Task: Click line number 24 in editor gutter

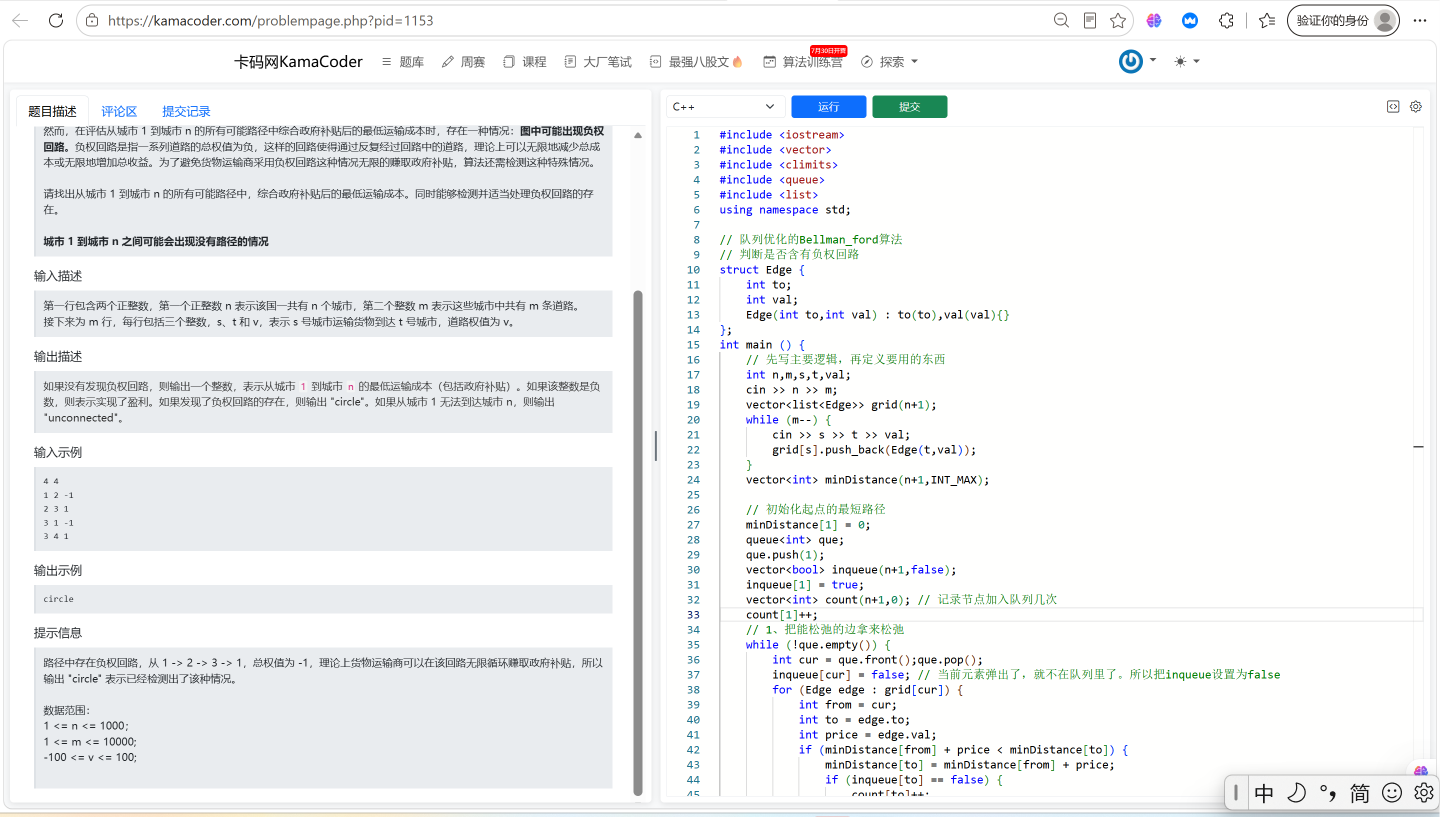Action: coord(693,480)
